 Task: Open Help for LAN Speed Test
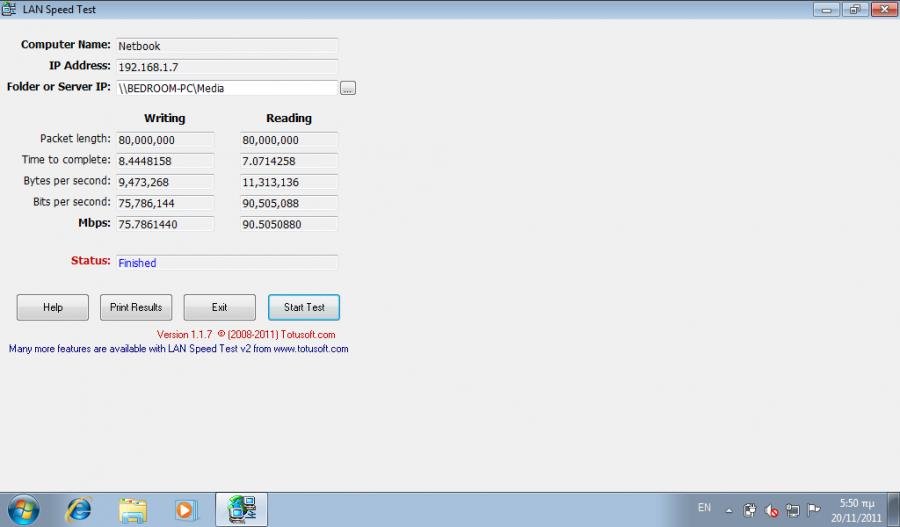click(x=52, y=307)
